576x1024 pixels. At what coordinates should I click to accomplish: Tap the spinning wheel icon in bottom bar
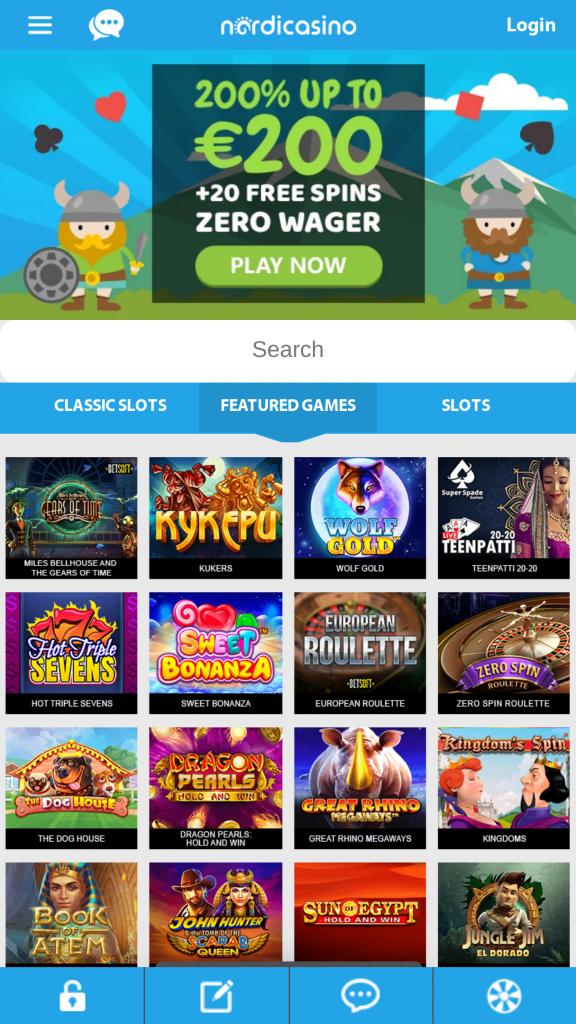pos(504,997)
